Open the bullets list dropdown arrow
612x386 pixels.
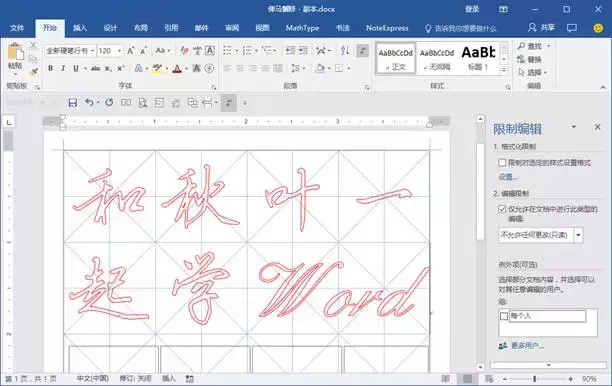[x=236, y=51]
